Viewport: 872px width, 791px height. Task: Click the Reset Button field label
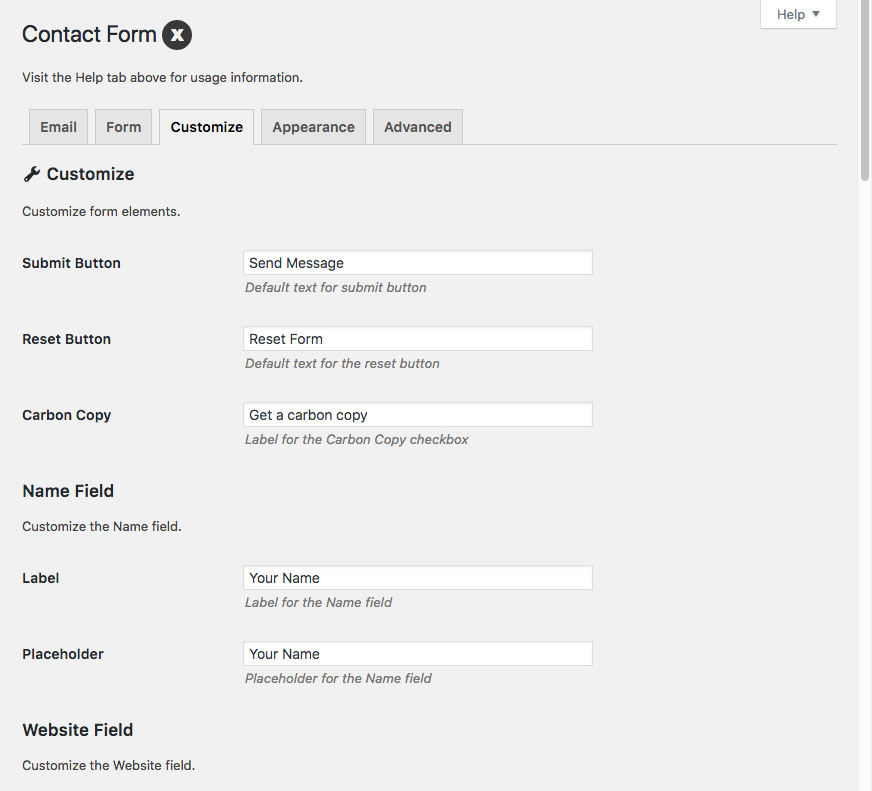[x=66, y=339]
